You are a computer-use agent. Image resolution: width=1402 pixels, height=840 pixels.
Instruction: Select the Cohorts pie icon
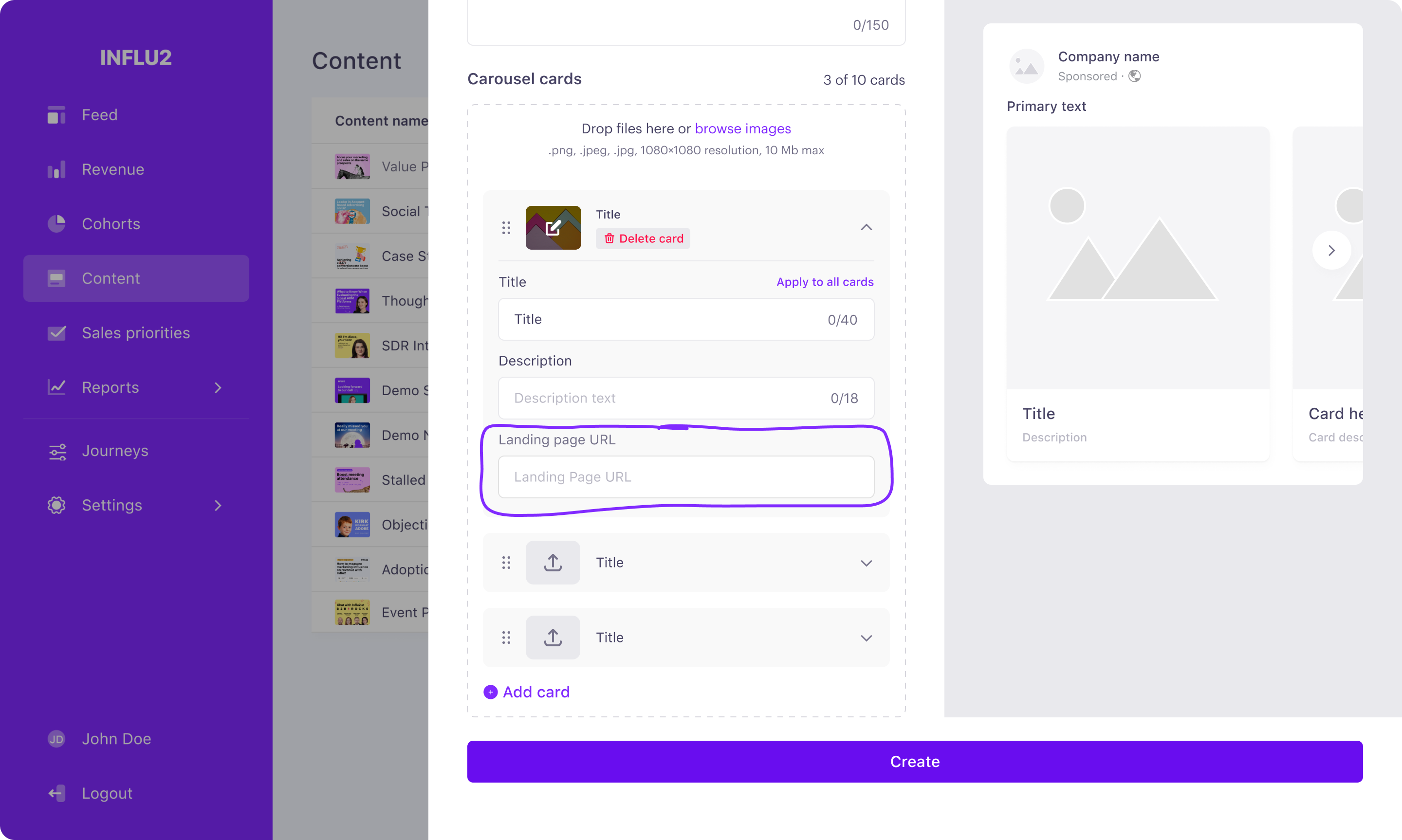(x=56, y=223)
